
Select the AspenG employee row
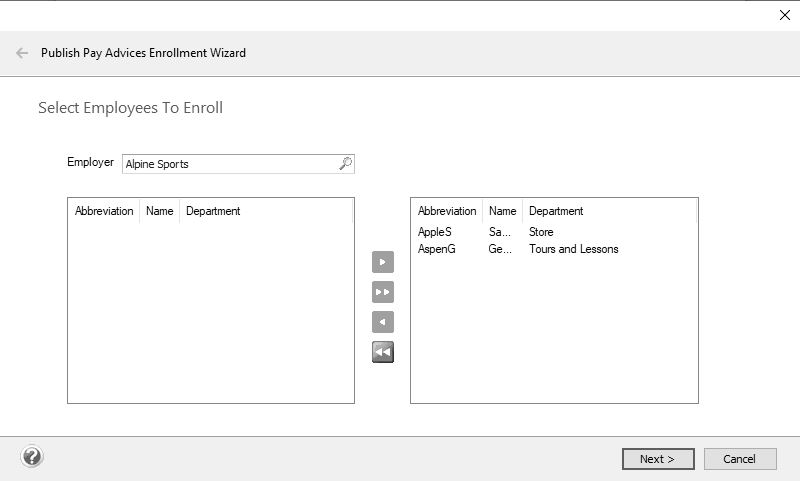pos(554,249)
